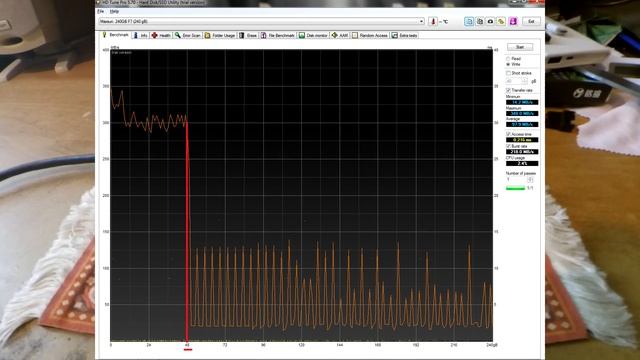
Task: Switch to the Health tab
Action: pyautogui.click(x=161, y=36)
